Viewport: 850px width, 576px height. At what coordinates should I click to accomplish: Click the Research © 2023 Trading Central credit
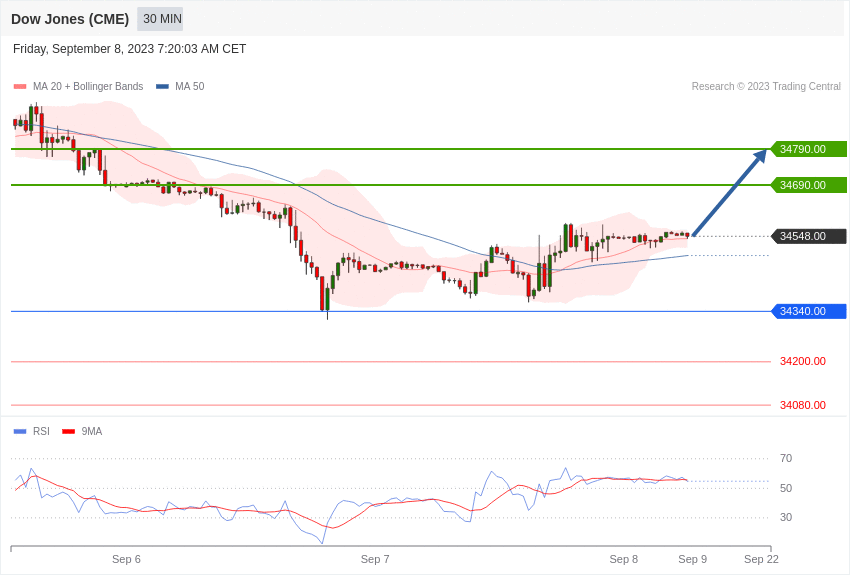(766, 87)
